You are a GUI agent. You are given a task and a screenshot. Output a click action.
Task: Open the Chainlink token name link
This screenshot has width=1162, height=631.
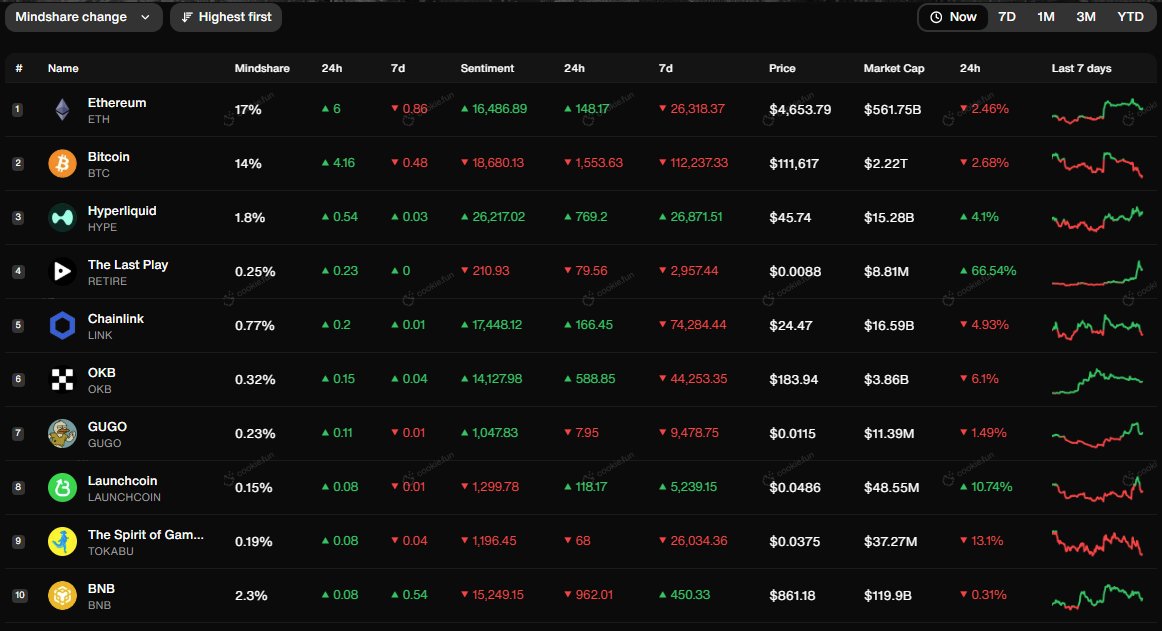coord(116,319)
